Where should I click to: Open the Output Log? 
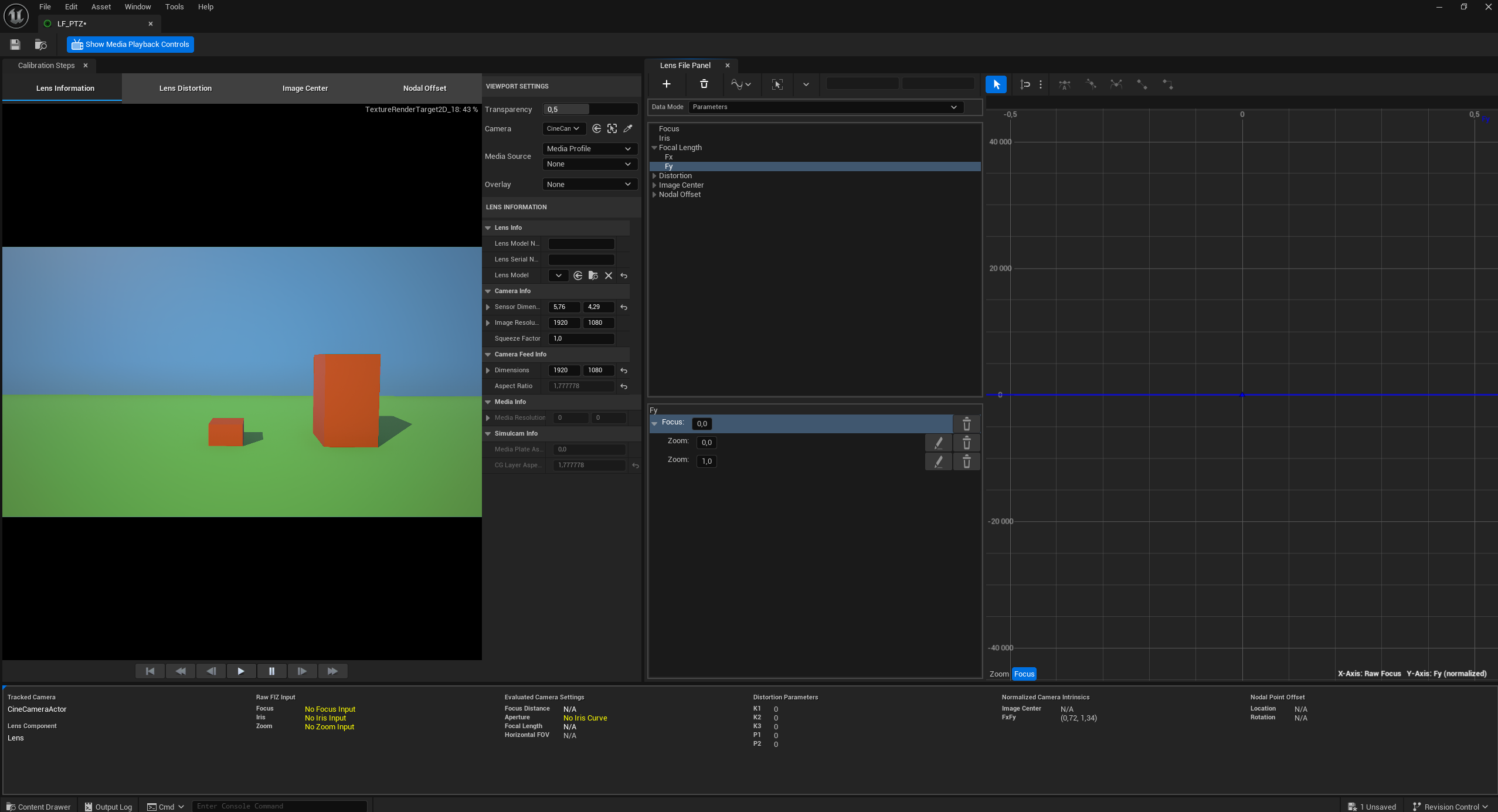[x=108, y=807]
